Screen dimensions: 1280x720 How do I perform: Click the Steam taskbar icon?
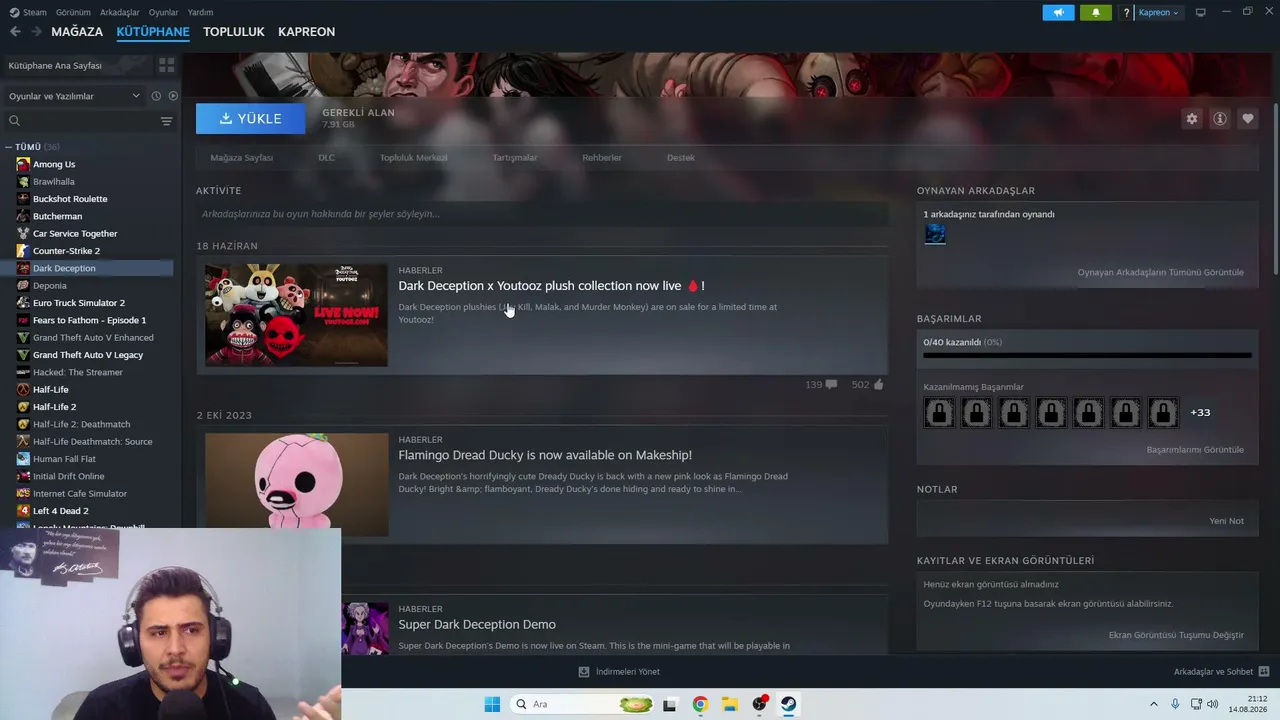789,704
